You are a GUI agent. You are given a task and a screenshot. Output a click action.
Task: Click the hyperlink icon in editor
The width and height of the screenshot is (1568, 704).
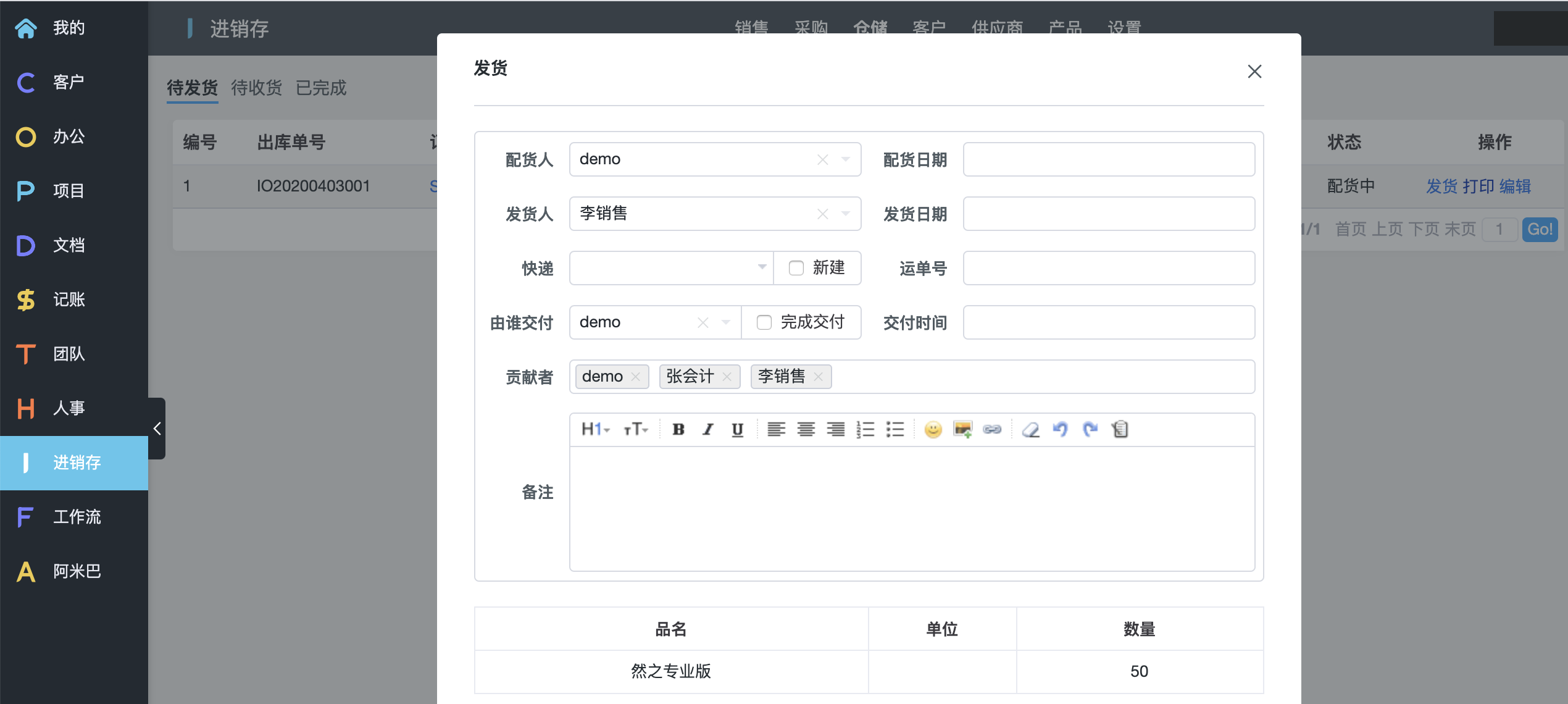click(992, 429)
